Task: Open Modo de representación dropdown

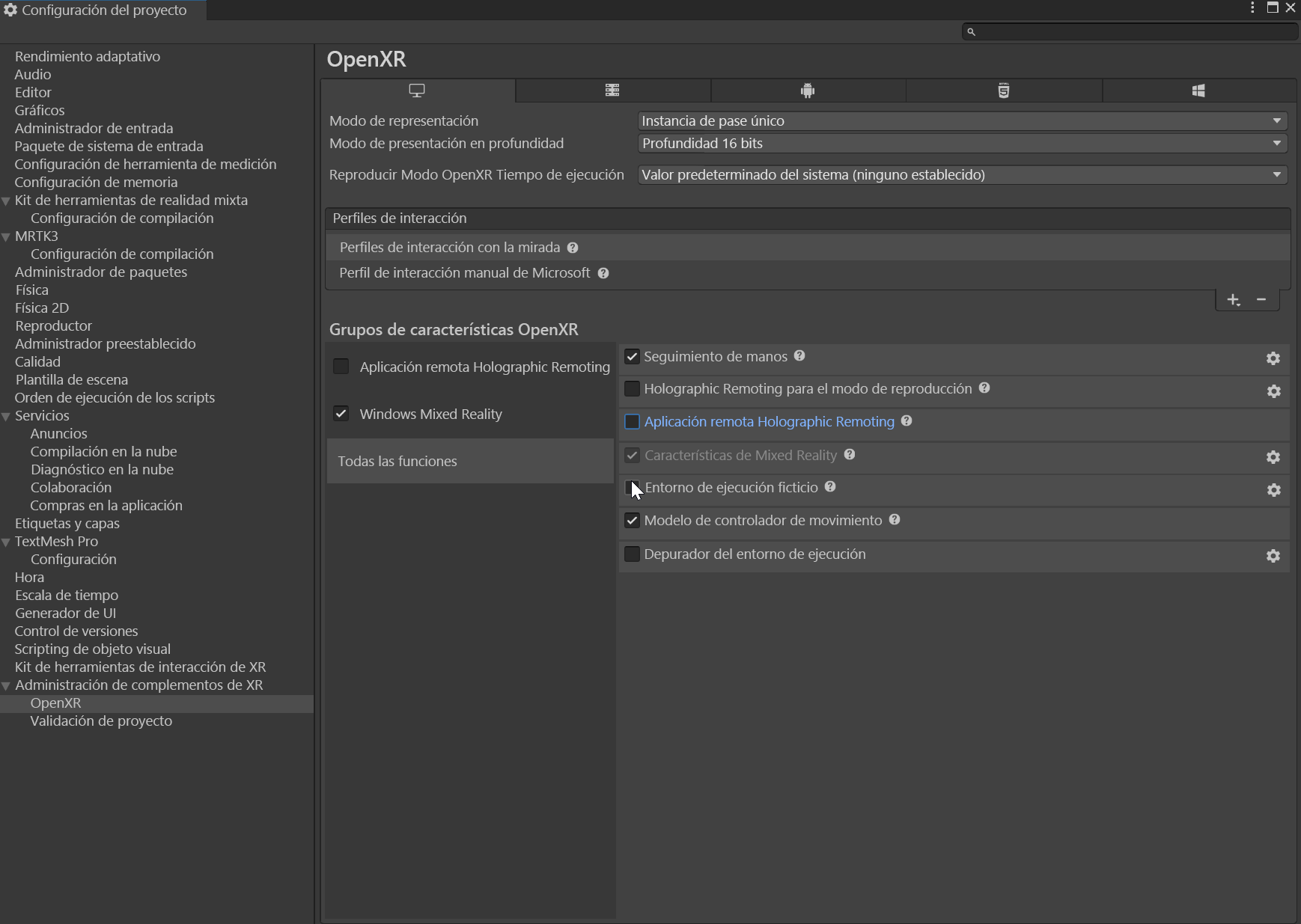Action: (963, 120)
